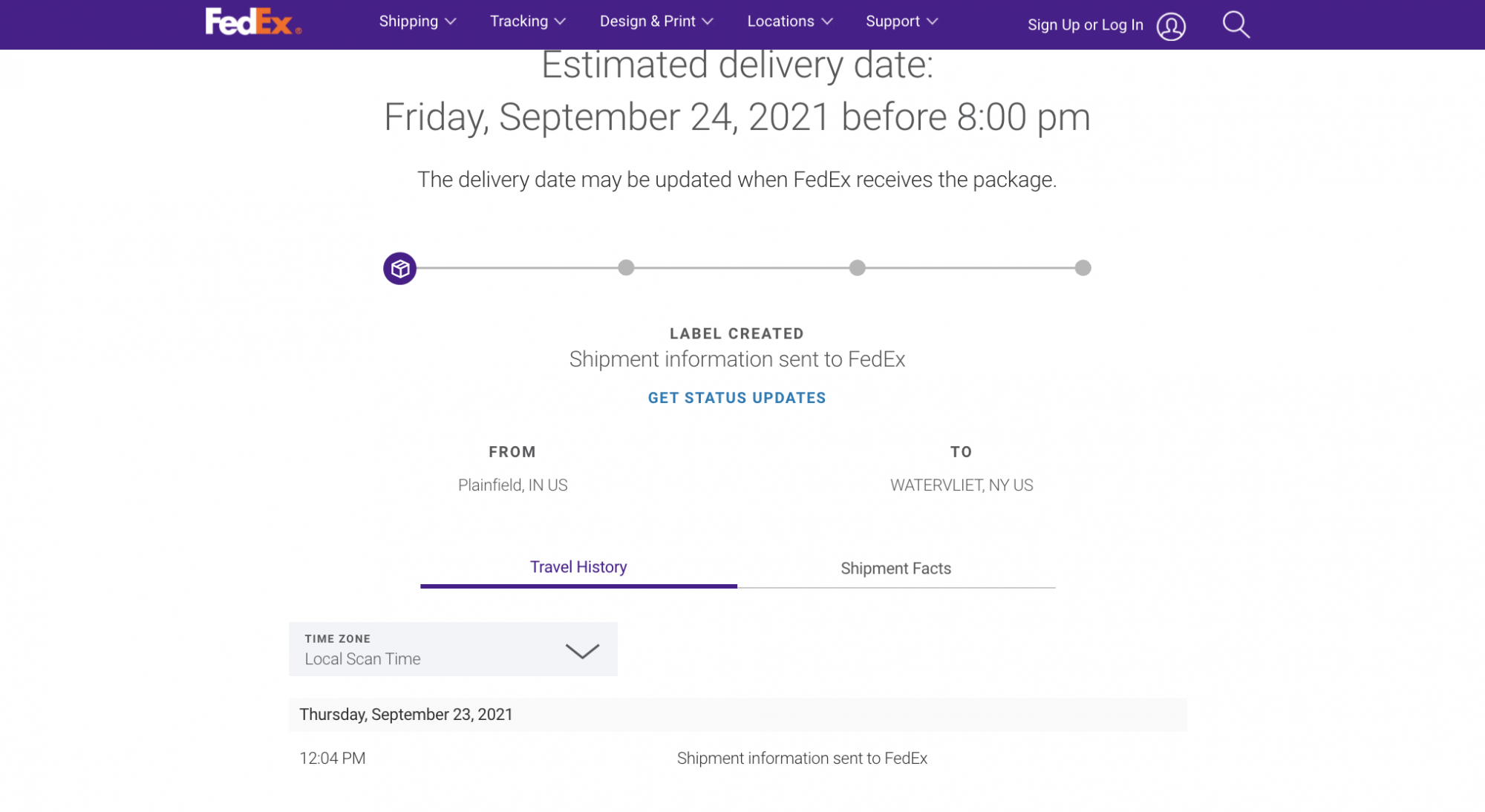Click the final delivery progress dot

[1083, 268]
